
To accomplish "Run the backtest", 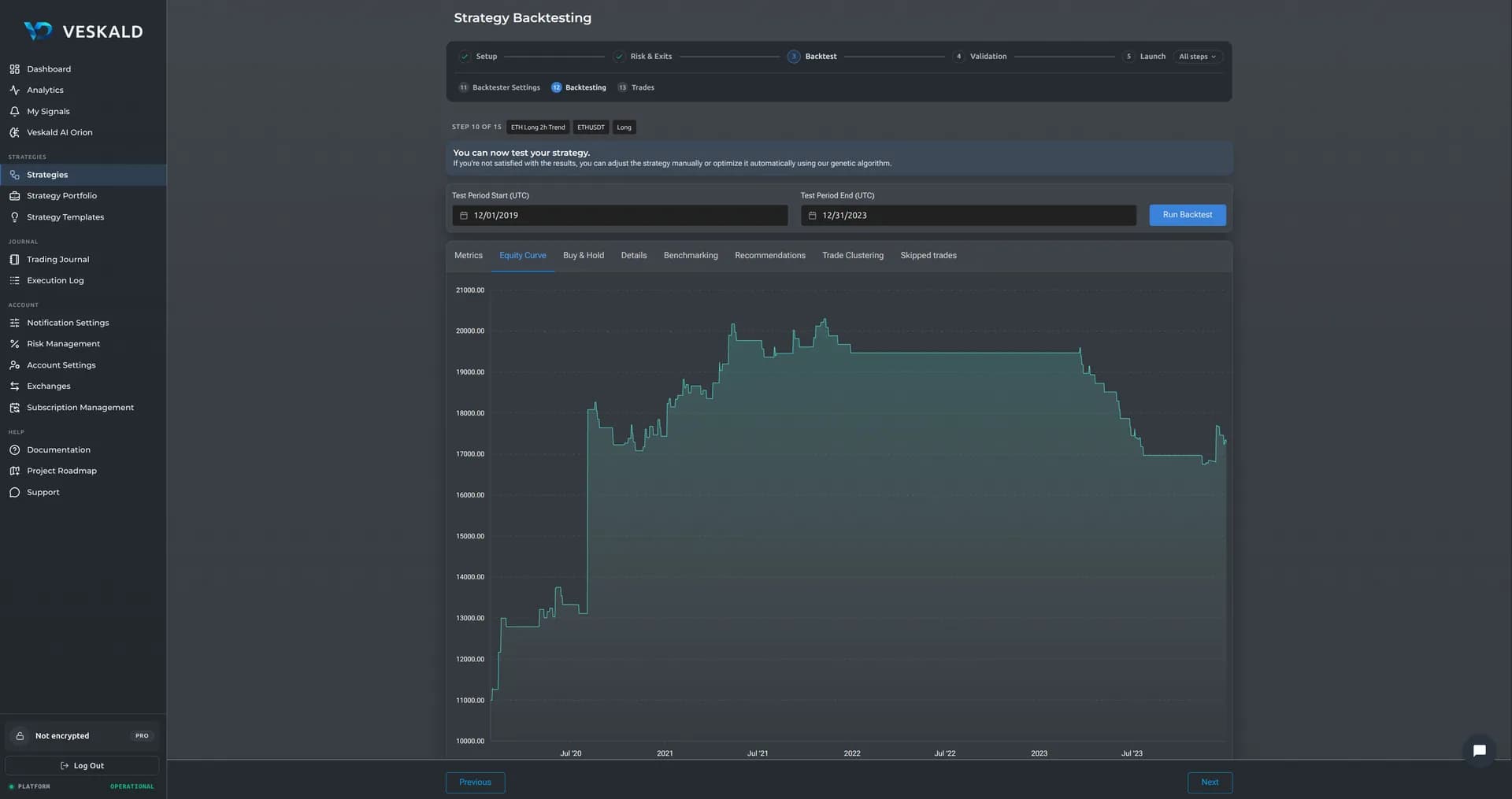I will [1188, 215].
